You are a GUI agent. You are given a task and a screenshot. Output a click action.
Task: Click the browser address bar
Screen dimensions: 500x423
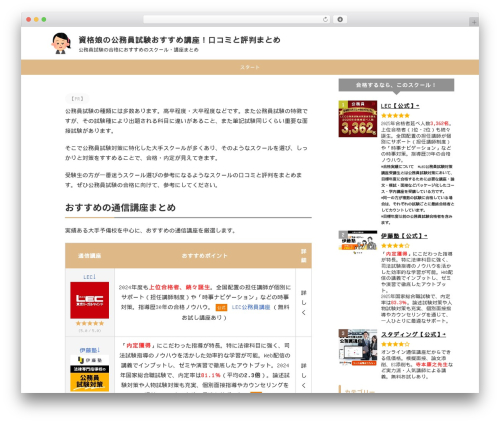237,19
